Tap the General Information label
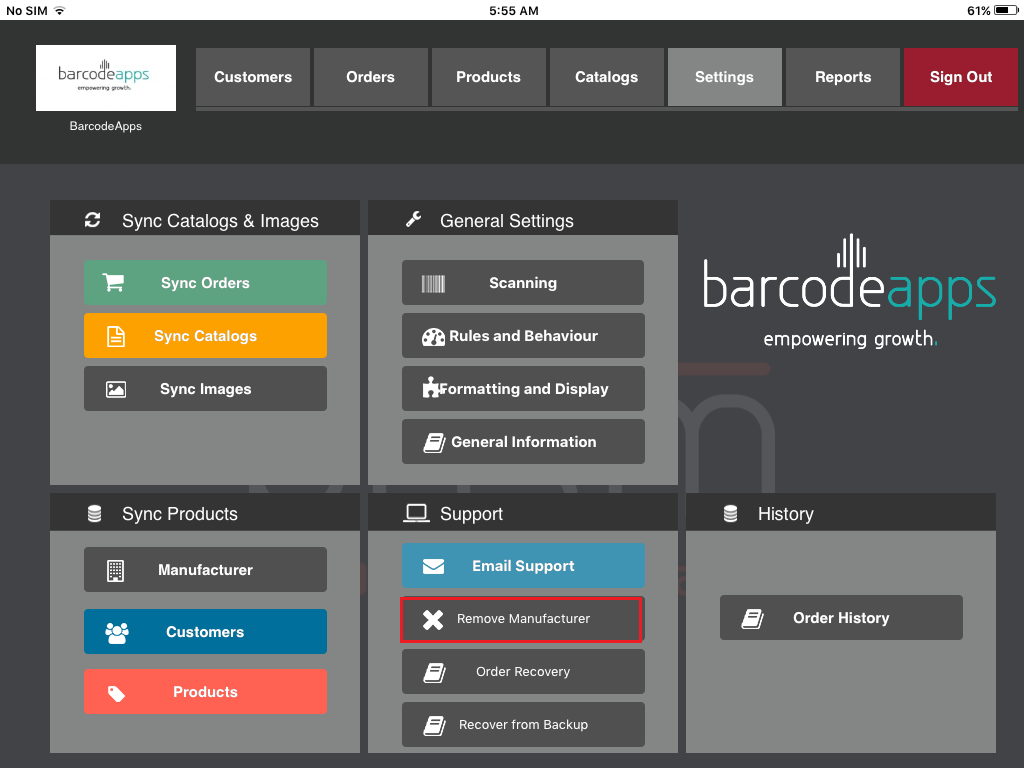The width and height of the screenshot is (1024, 768). [x=524, y=442]
